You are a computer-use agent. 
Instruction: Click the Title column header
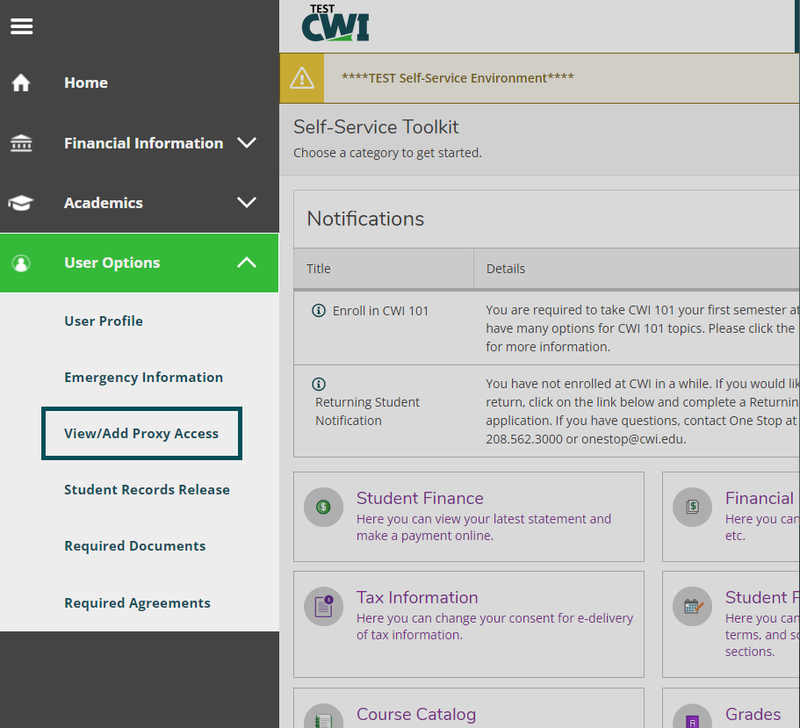[318, 268]
